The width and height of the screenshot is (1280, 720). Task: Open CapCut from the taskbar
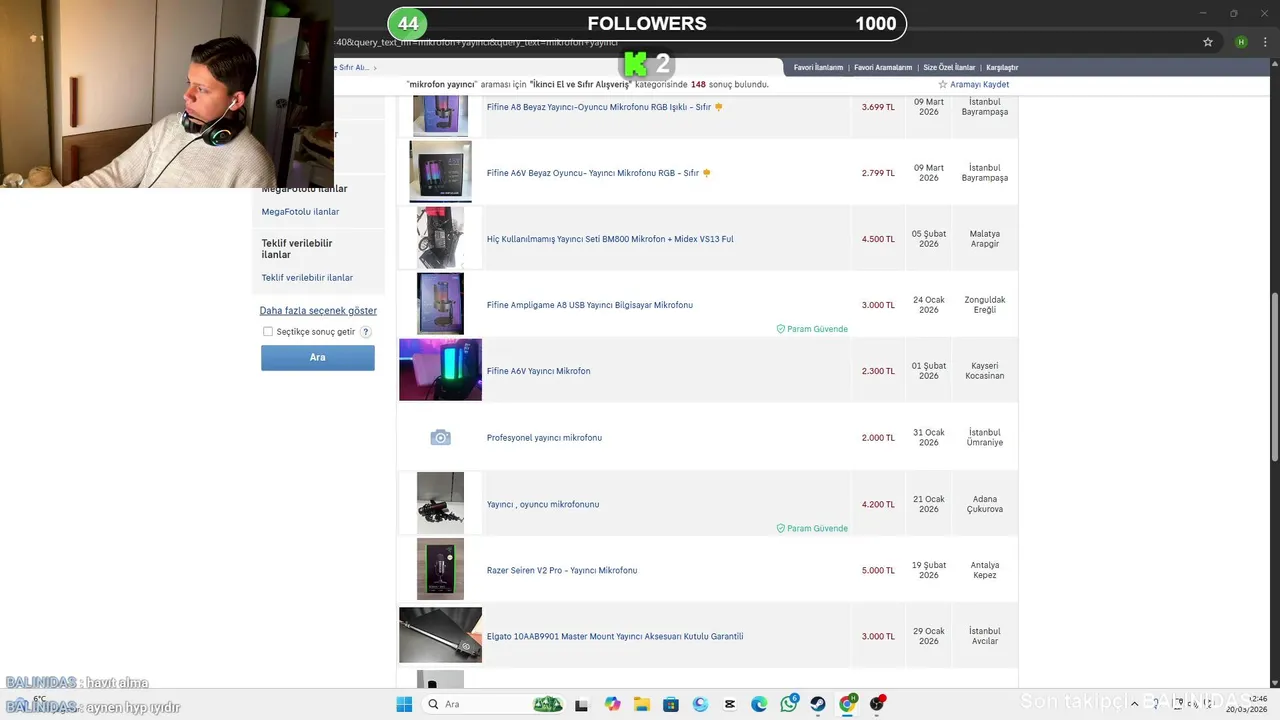(x=730, y=704)
